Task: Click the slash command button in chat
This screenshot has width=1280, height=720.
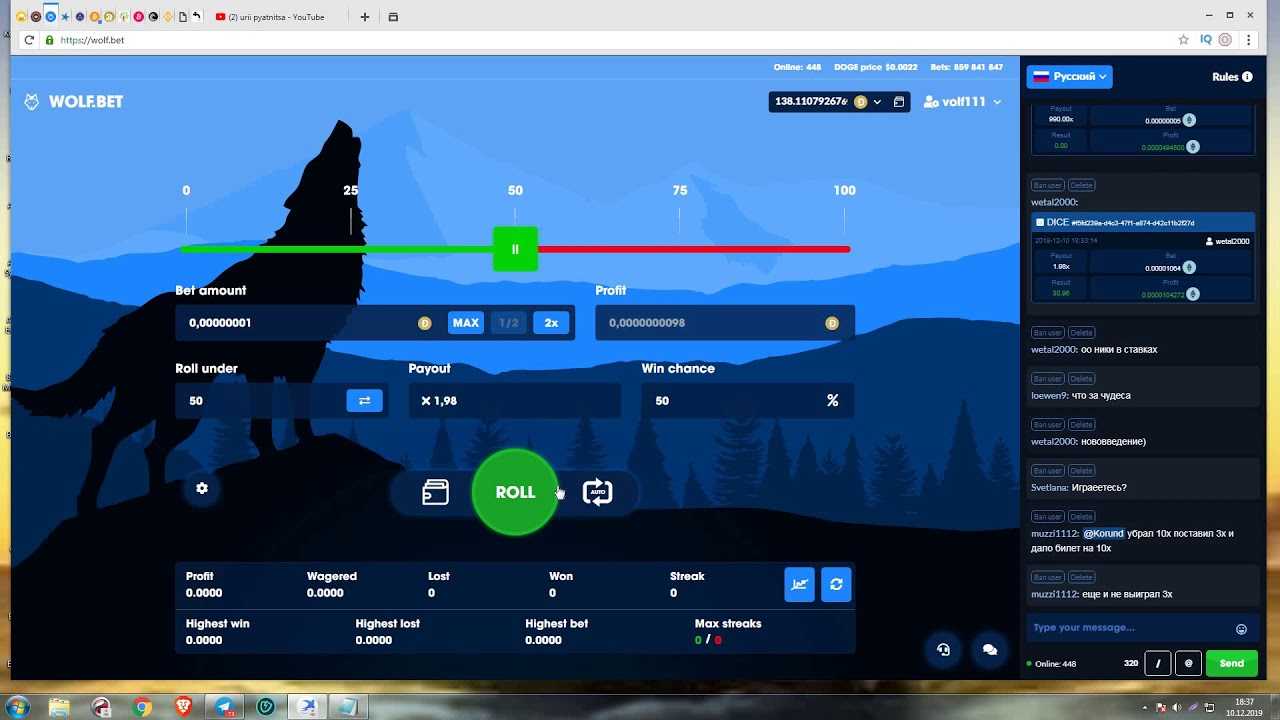Action: 1157,663
